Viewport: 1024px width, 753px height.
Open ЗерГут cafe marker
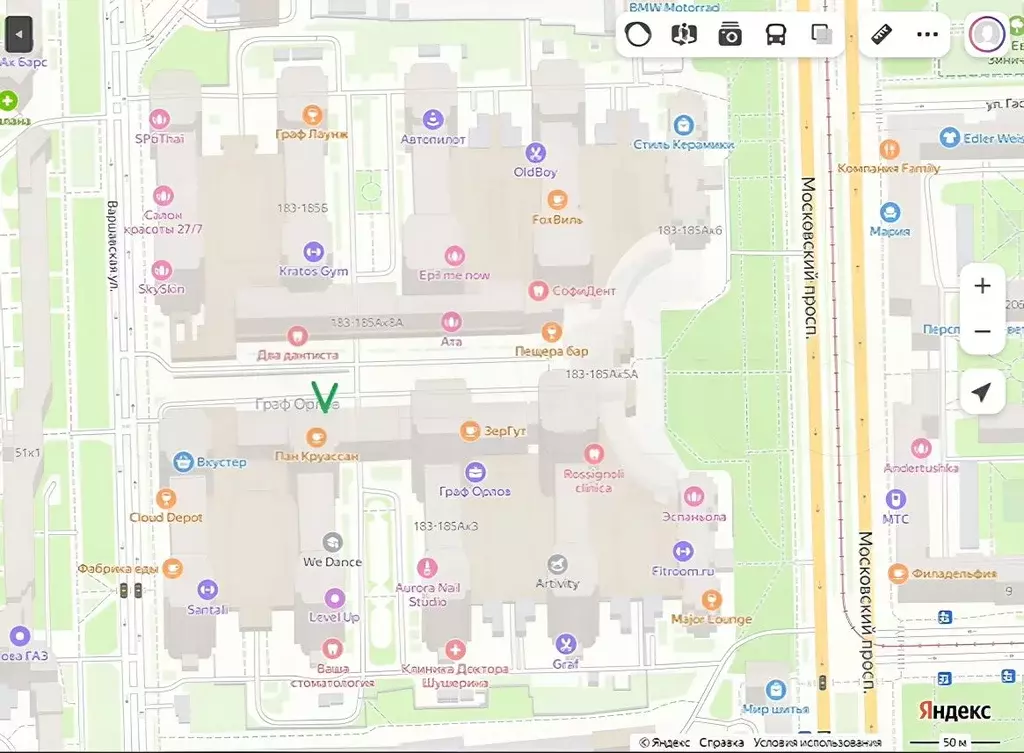point(470,430)
